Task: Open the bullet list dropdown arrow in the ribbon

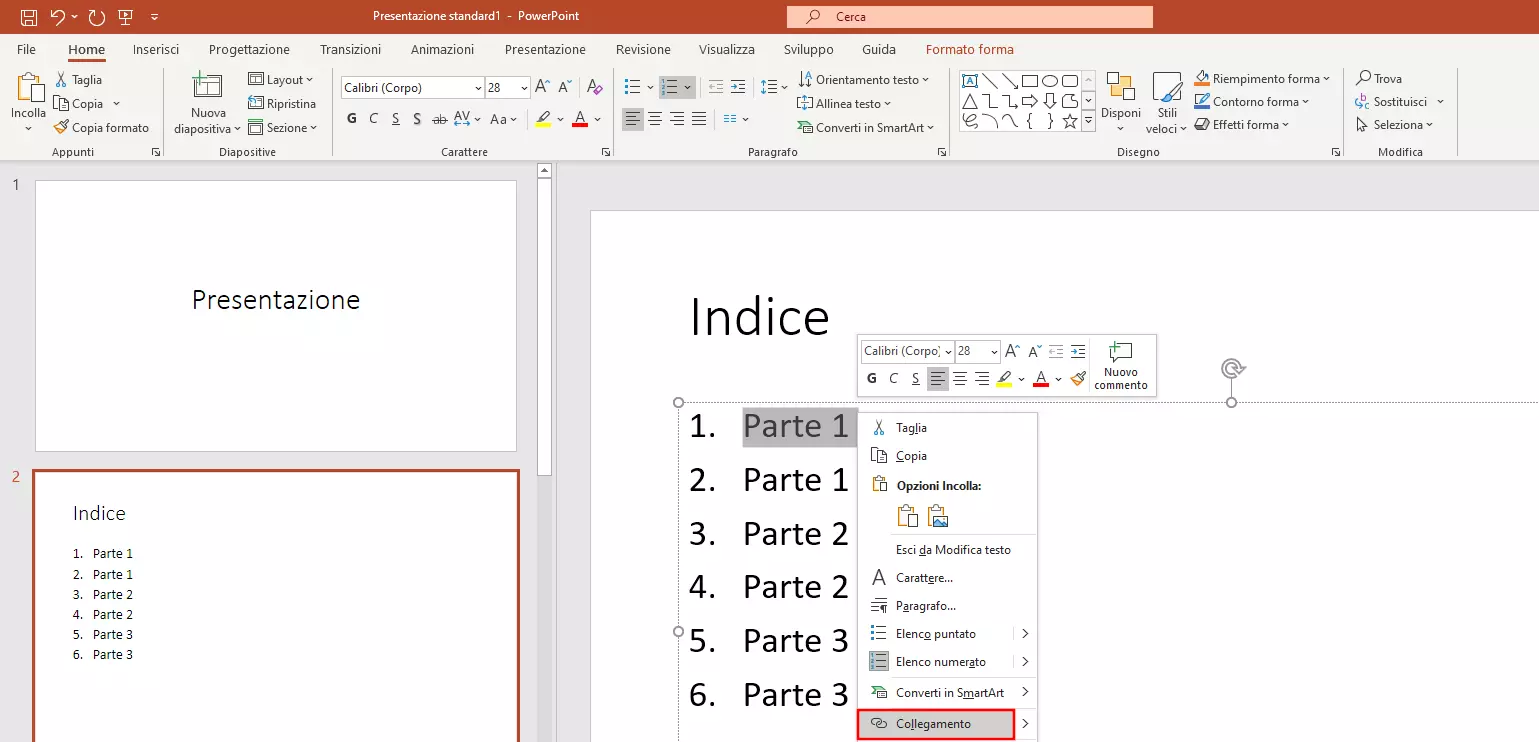Action: 648,88
